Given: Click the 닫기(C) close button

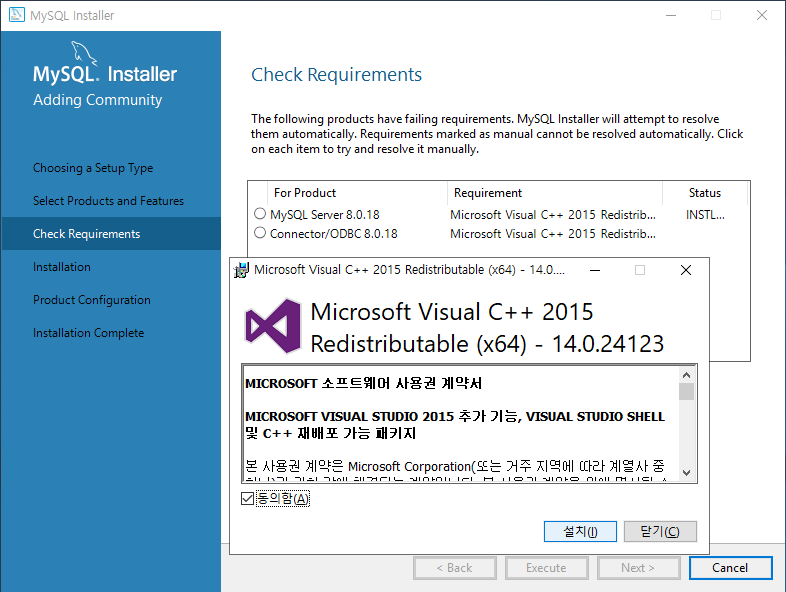Looking at the screenshot, I should [x=660, y=531].
